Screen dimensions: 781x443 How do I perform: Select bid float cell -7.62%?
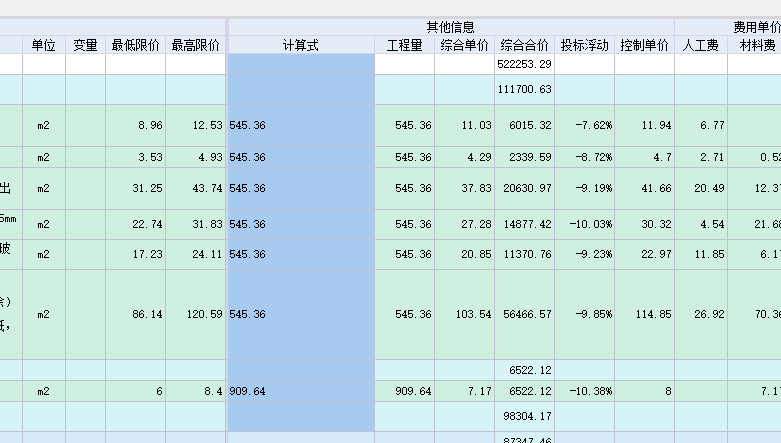pyautogui.click(x=585, y=125)
